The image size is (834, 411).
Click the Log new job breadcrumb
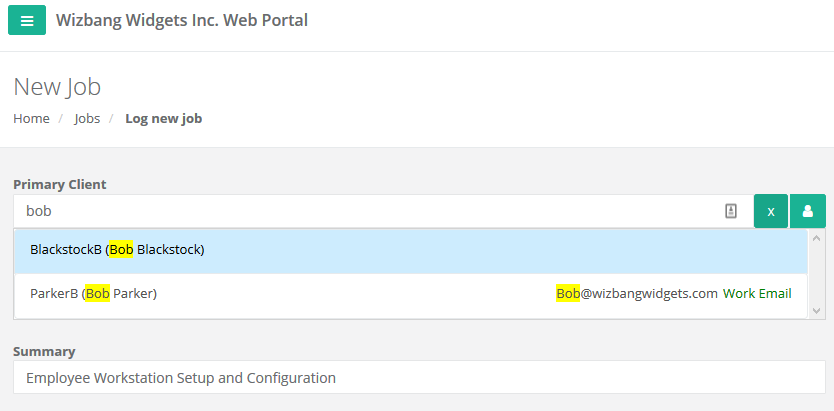coord(164,118)
